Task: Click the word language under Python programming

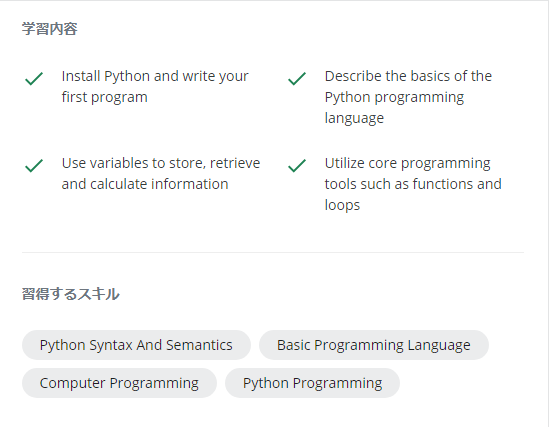Action: tap(354, 118)
